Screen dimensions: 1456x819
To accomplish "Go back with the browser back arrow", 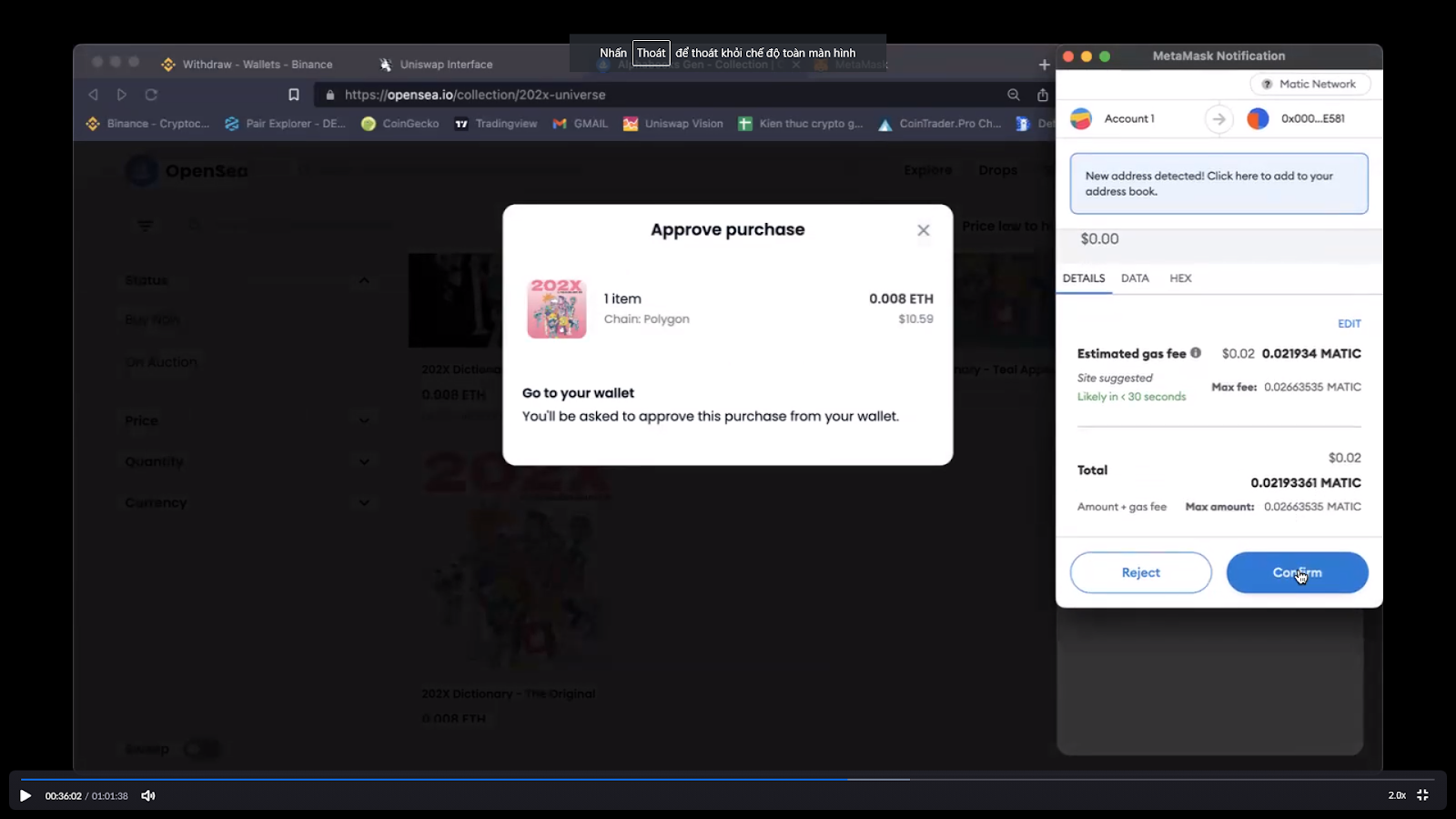I will tap(93, 95).
